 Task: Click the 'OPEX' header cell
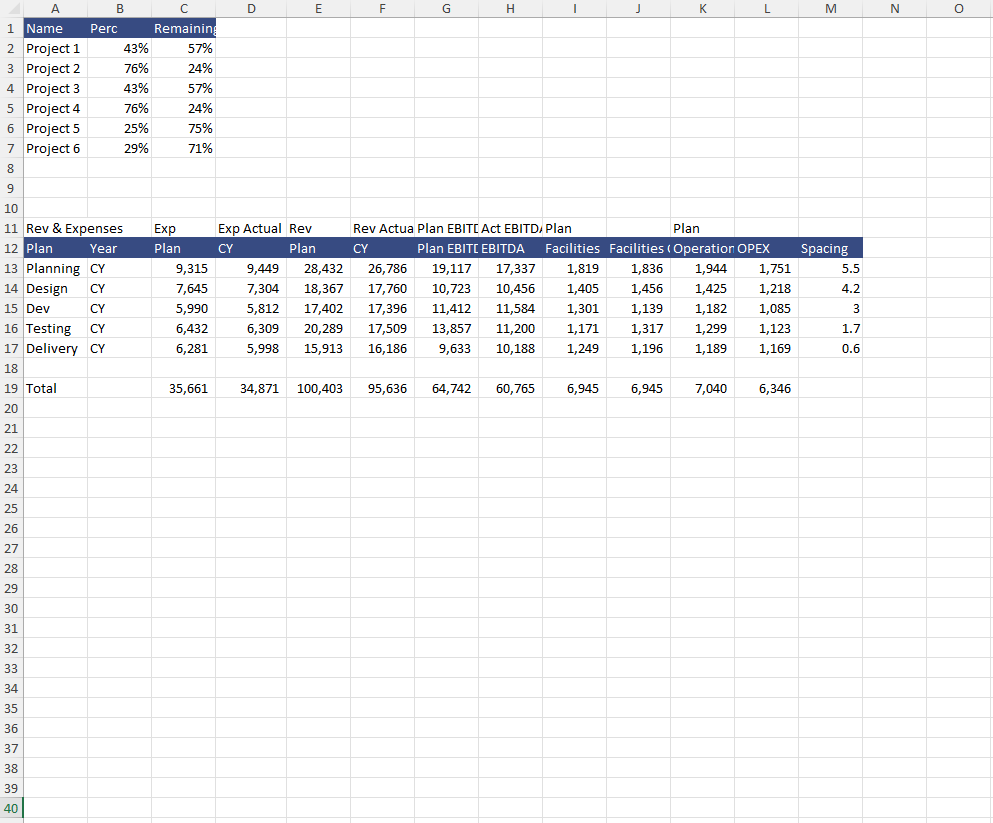(x=766, y=248)
